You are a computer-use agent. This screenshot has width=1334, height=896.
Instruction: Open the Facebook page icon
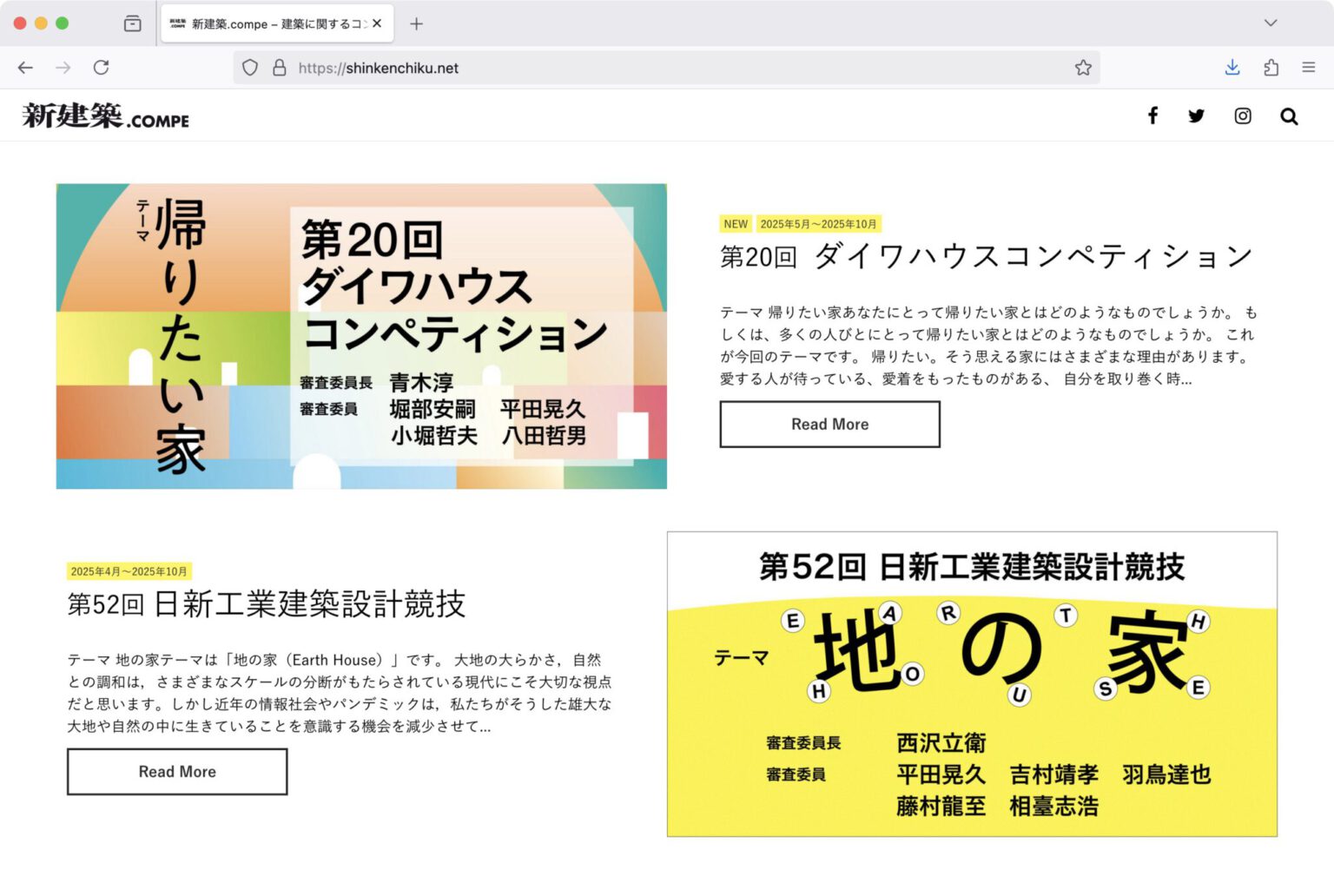(x=1152, y=115)
